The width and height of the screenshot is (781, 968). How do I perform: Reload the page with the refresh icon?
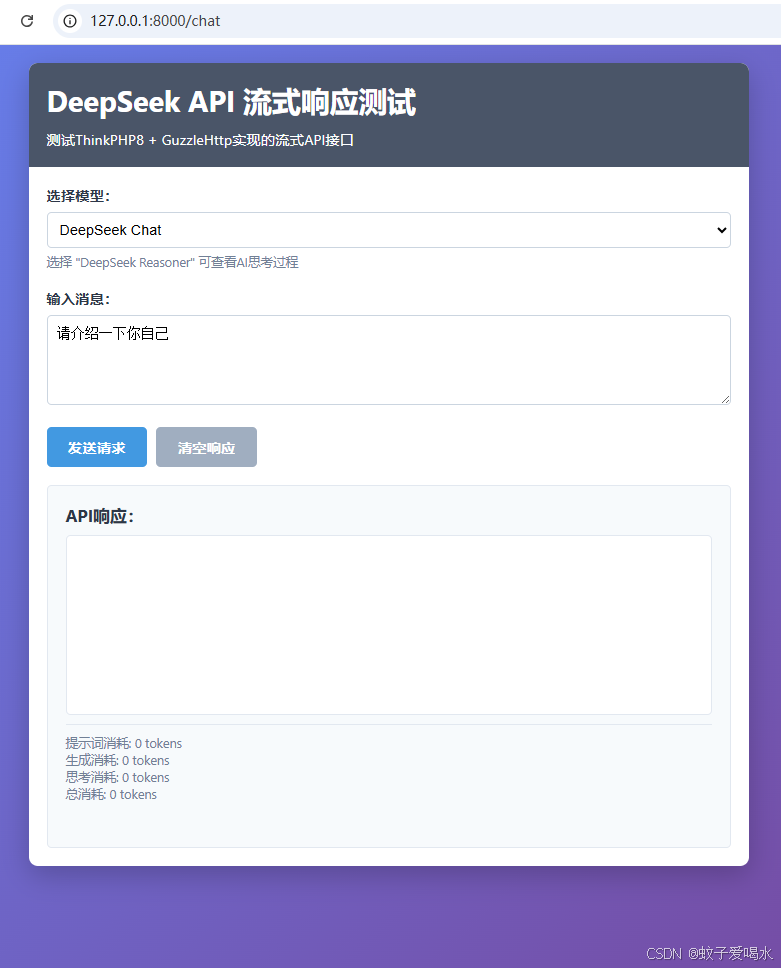point(27,21)
